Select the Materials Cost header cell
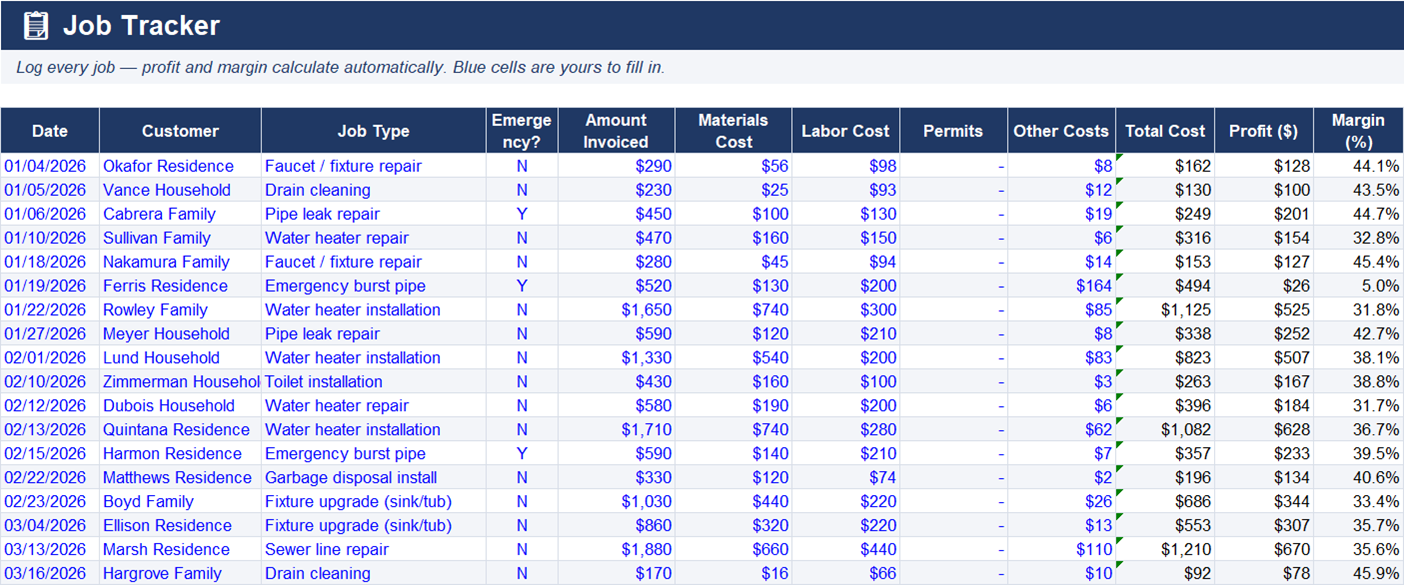Viewport: 1404px width, 585px height. pyautogui.click(x=733, y=131)
